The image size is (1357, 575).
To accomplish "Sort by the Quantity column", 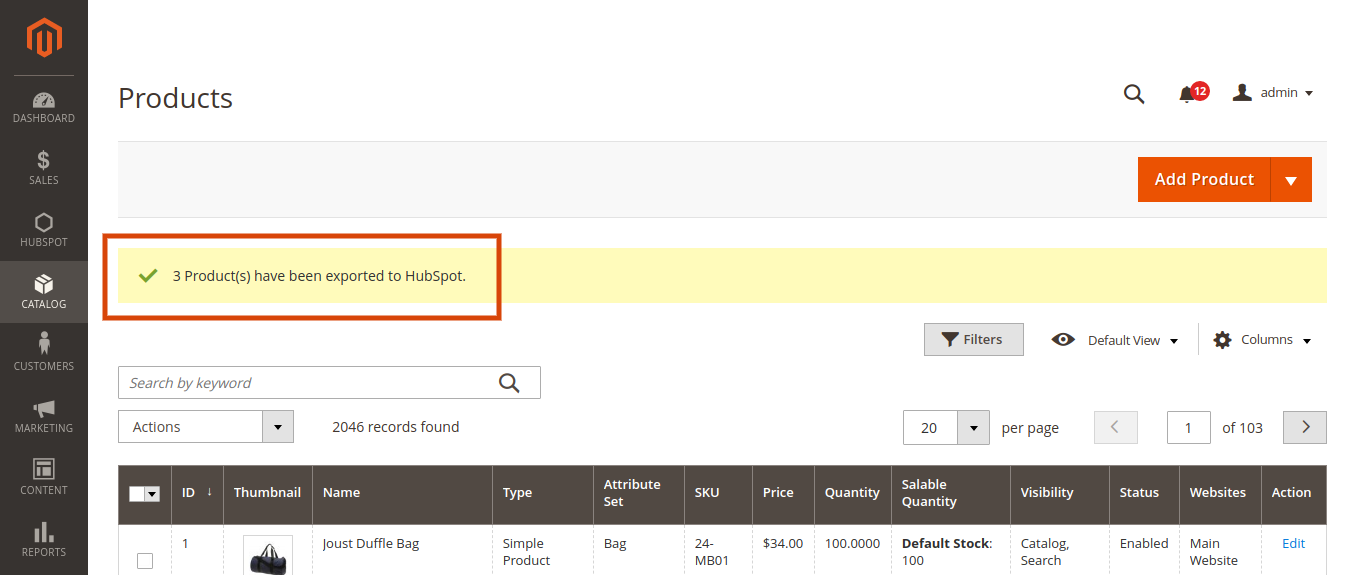I will (852, 493).
